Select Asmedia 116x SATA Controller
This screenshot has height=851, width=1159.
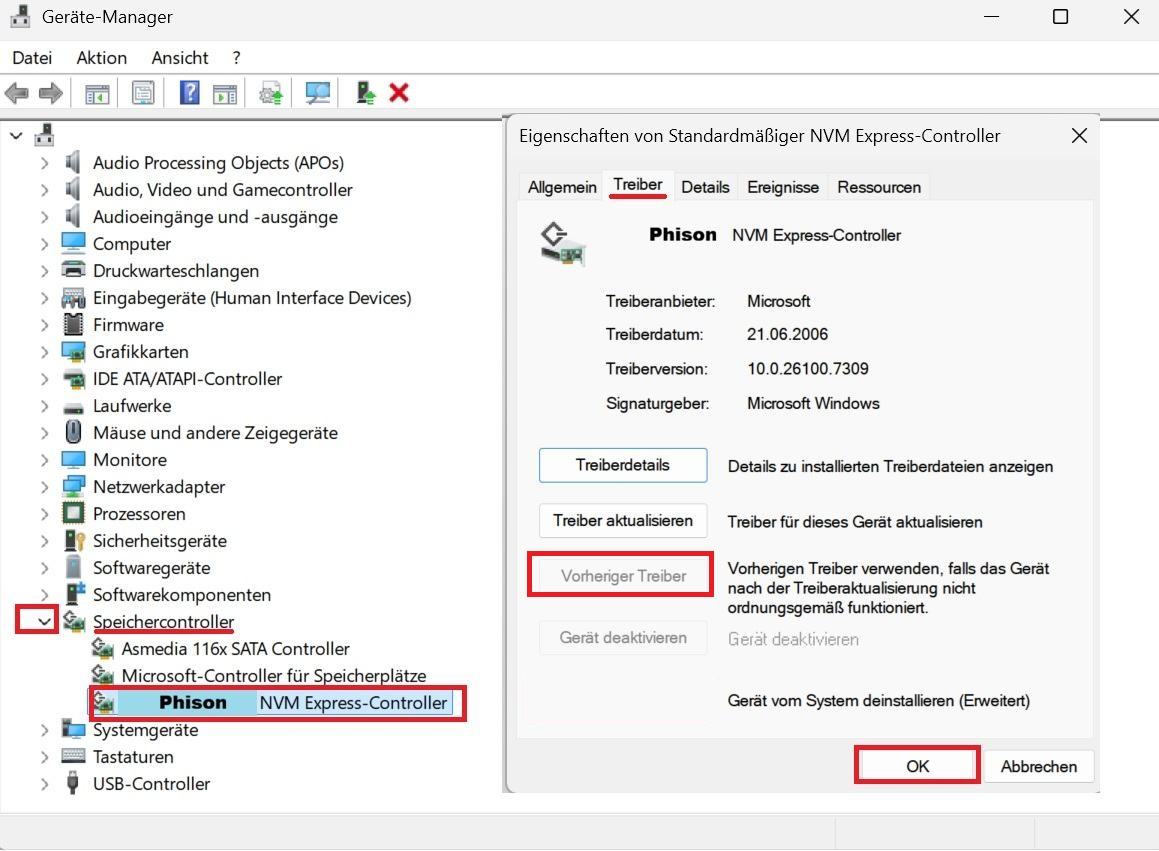(235, 648)
